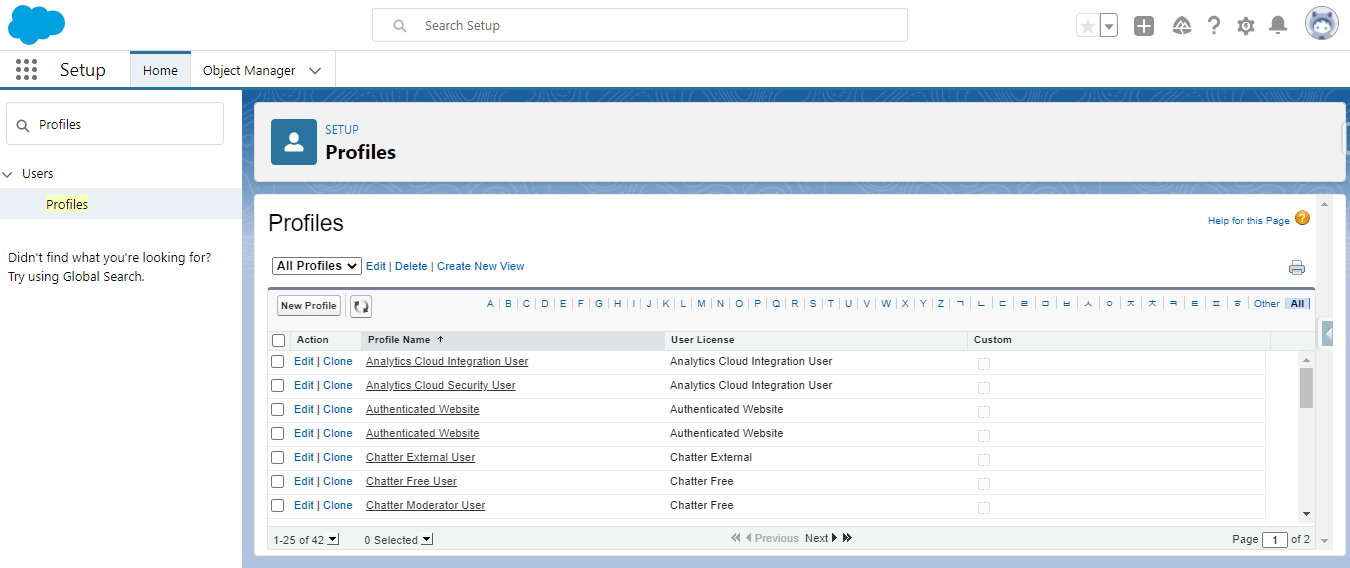This screenshot has height=568, width=1350.
Task: Select Profiles in the setup tree
Action: (67, 204)
